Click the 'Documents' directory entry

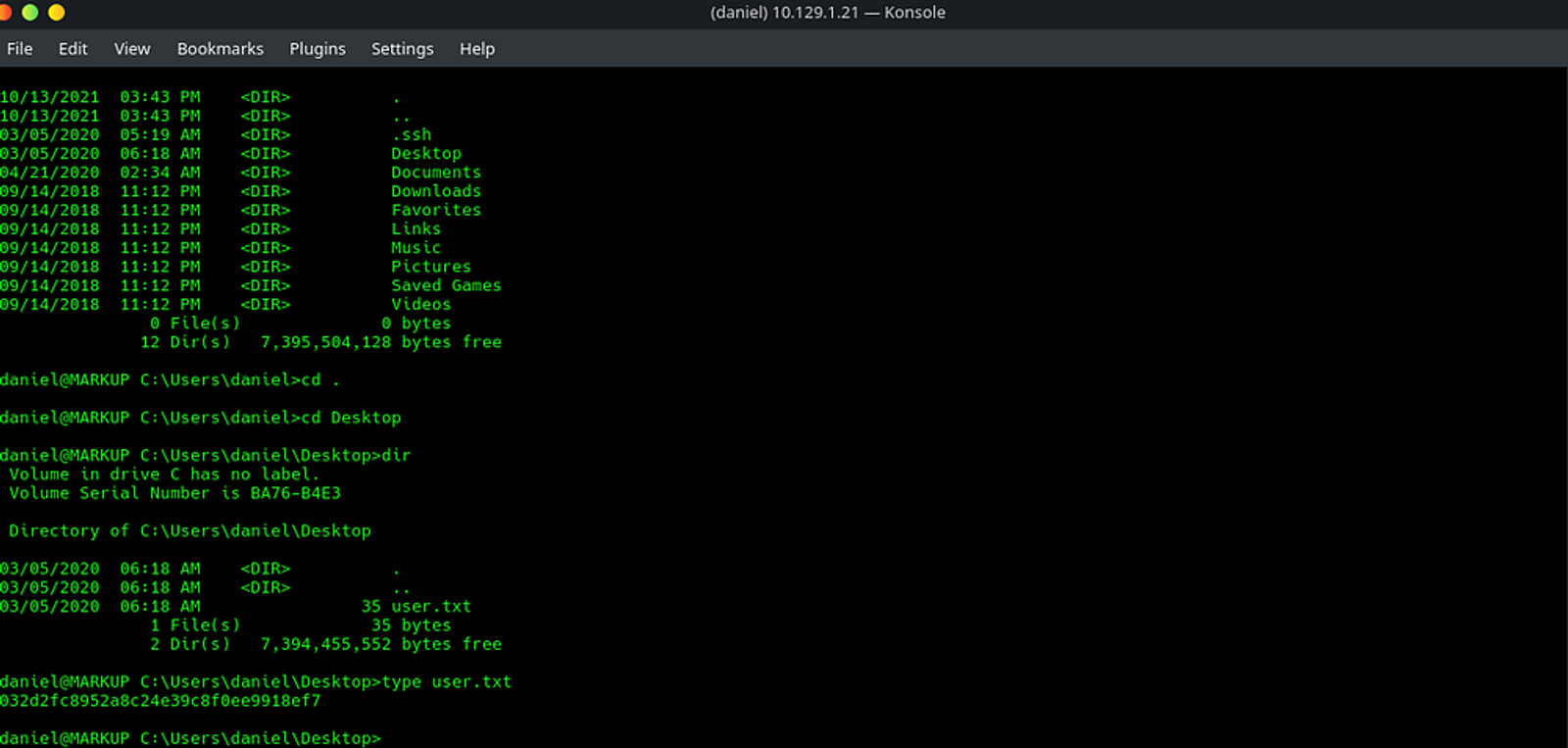click(x=436, y=173)
